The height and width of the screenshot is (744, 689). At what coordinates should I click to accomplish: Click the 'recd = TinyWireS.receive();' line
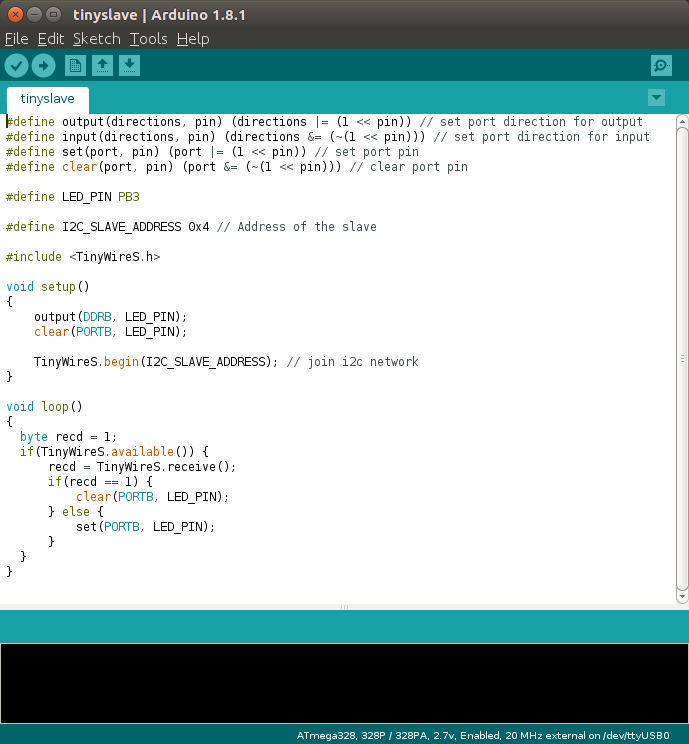142,467
